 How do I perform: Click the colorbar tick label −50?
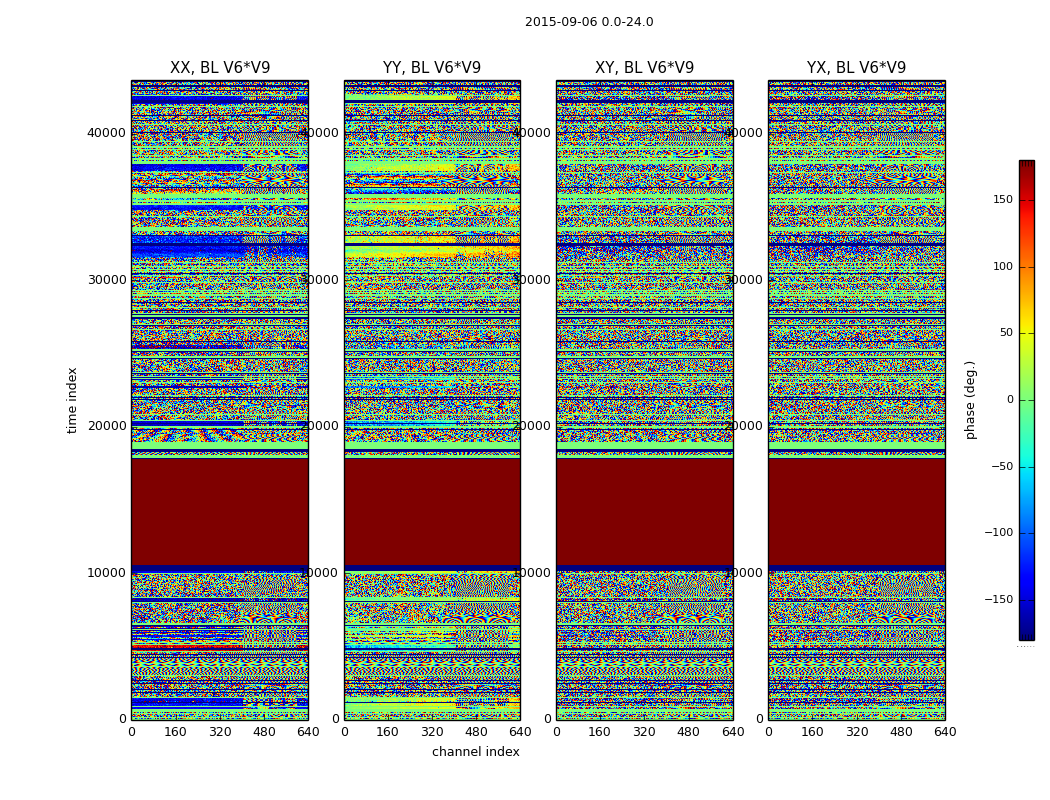[1002, 467]
